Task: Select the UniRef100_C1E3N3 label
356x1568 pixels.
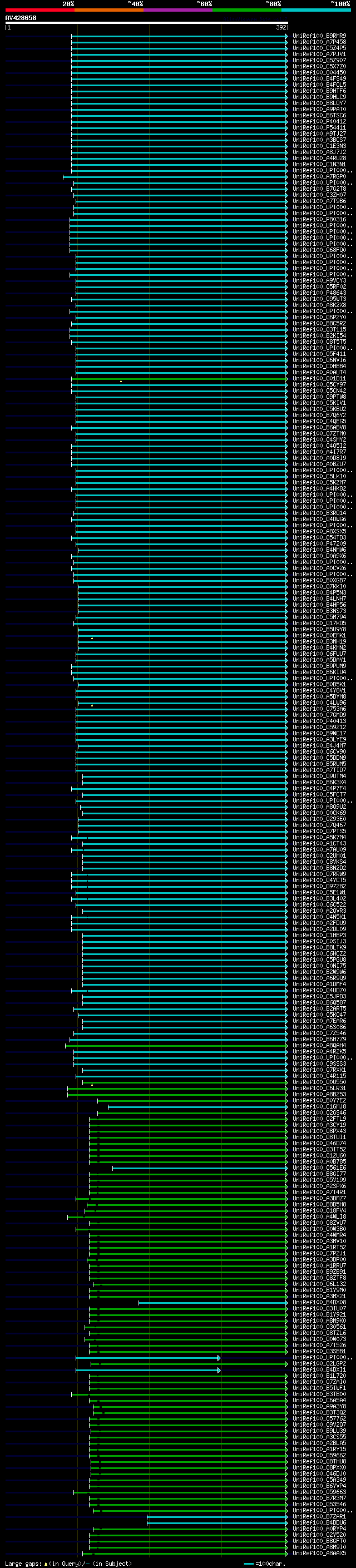Action: (319, 146)
